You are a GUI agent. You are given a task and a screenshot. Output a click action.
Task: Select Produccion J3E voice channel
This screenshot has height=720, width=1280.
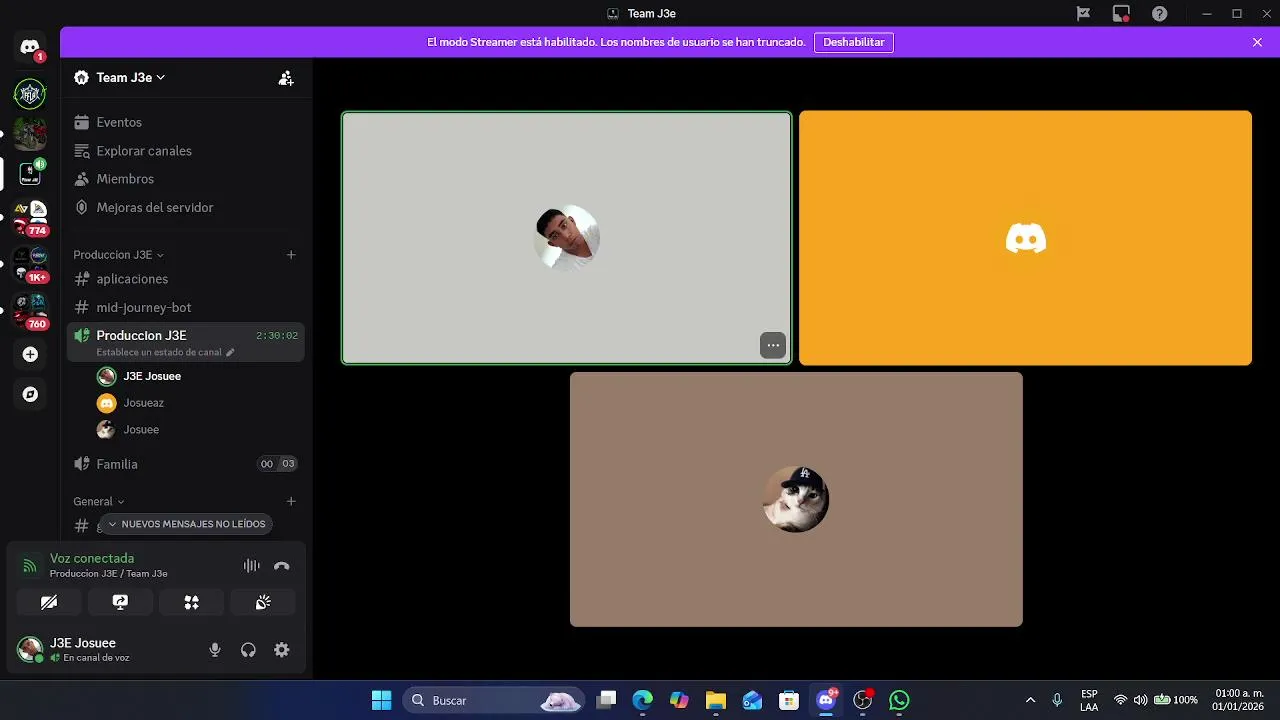(186, 342)
